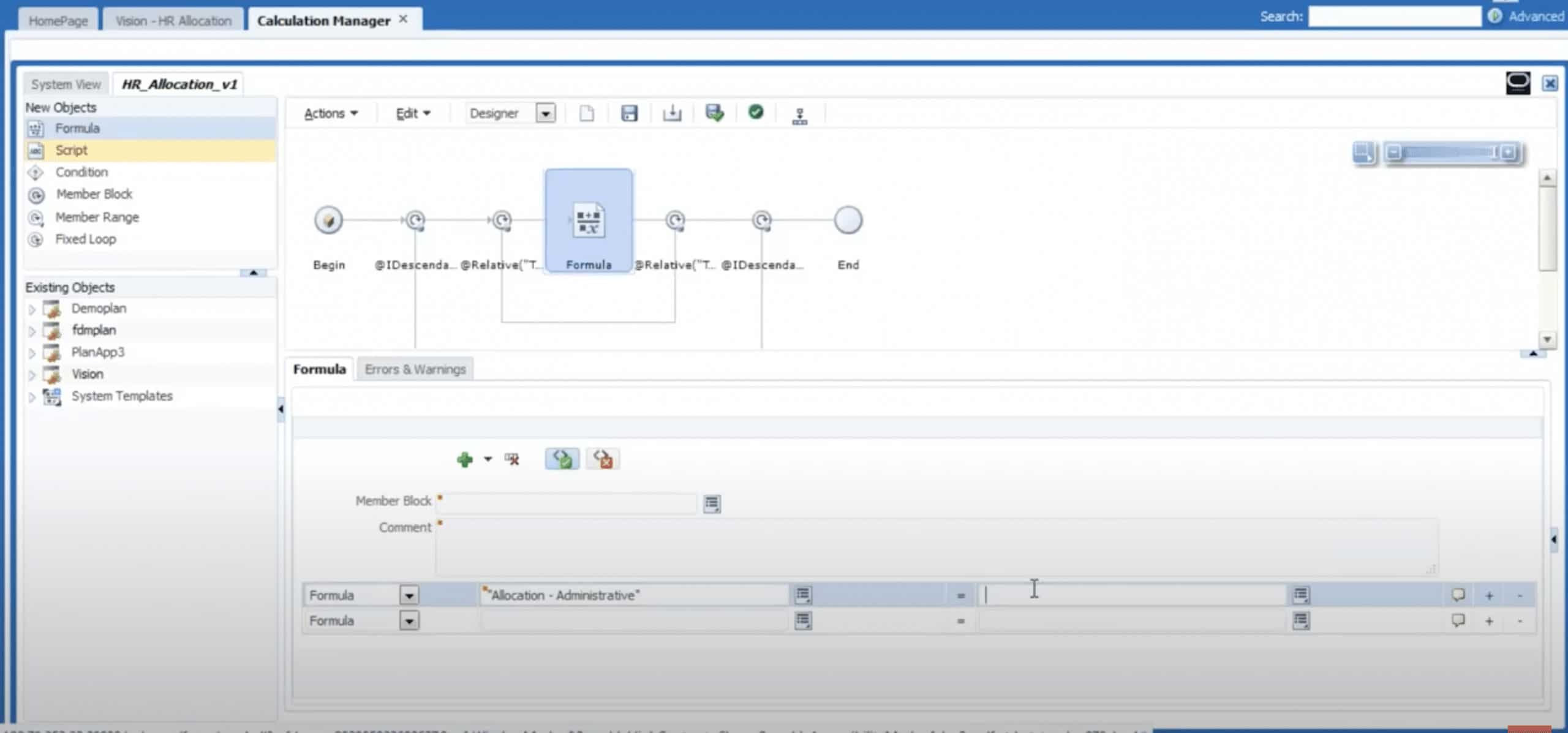Click comment icon on Allocation formula row

click(x=1458, y=595)
